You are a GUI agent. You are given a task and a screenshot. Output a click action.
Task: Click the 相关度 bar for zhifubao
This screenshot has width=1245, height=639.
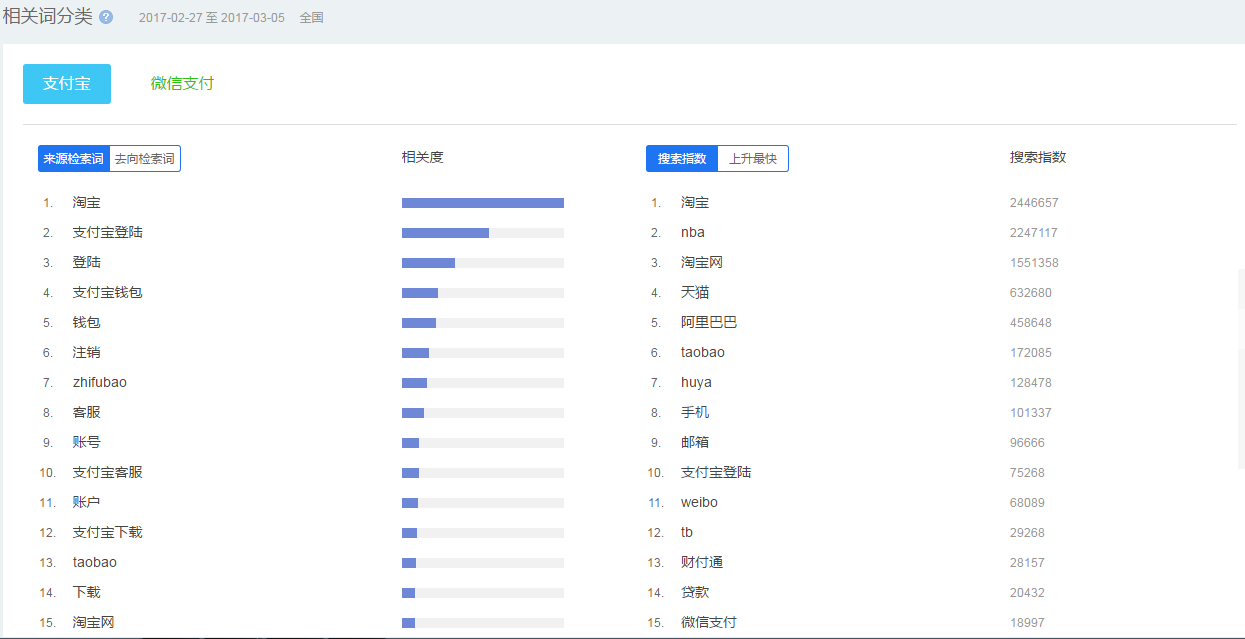pyautogui.click(x=483, y=383)
